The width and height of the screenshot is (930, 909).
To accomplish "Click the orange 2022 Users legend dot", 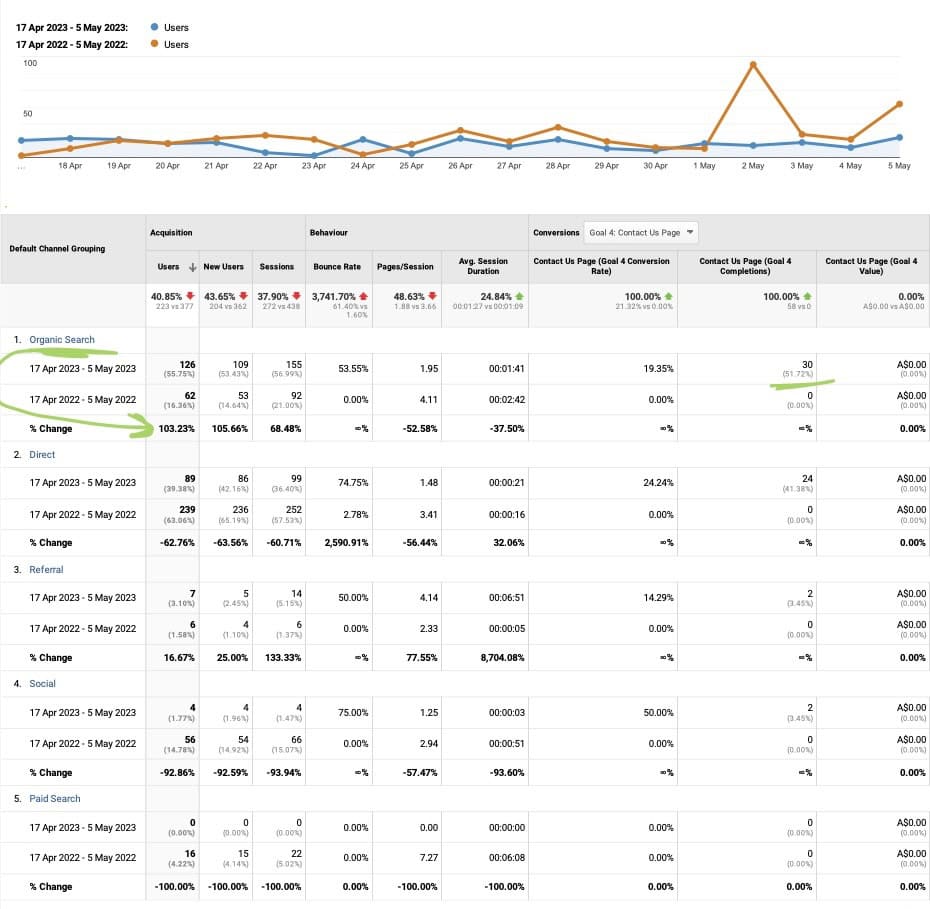I will (154, 43).
